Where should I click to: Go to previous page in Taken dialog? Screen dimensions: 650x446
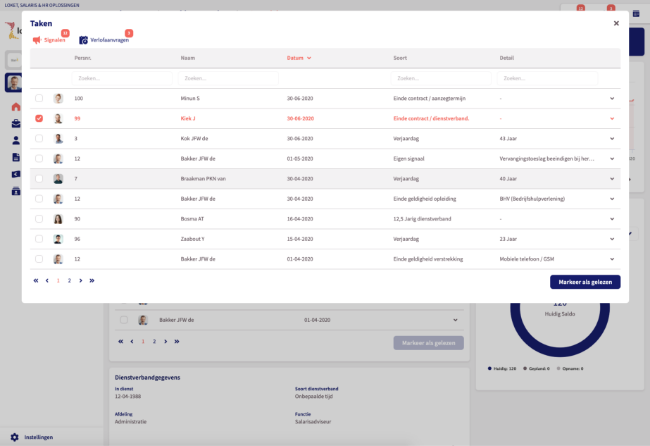[x=47, y=281]
